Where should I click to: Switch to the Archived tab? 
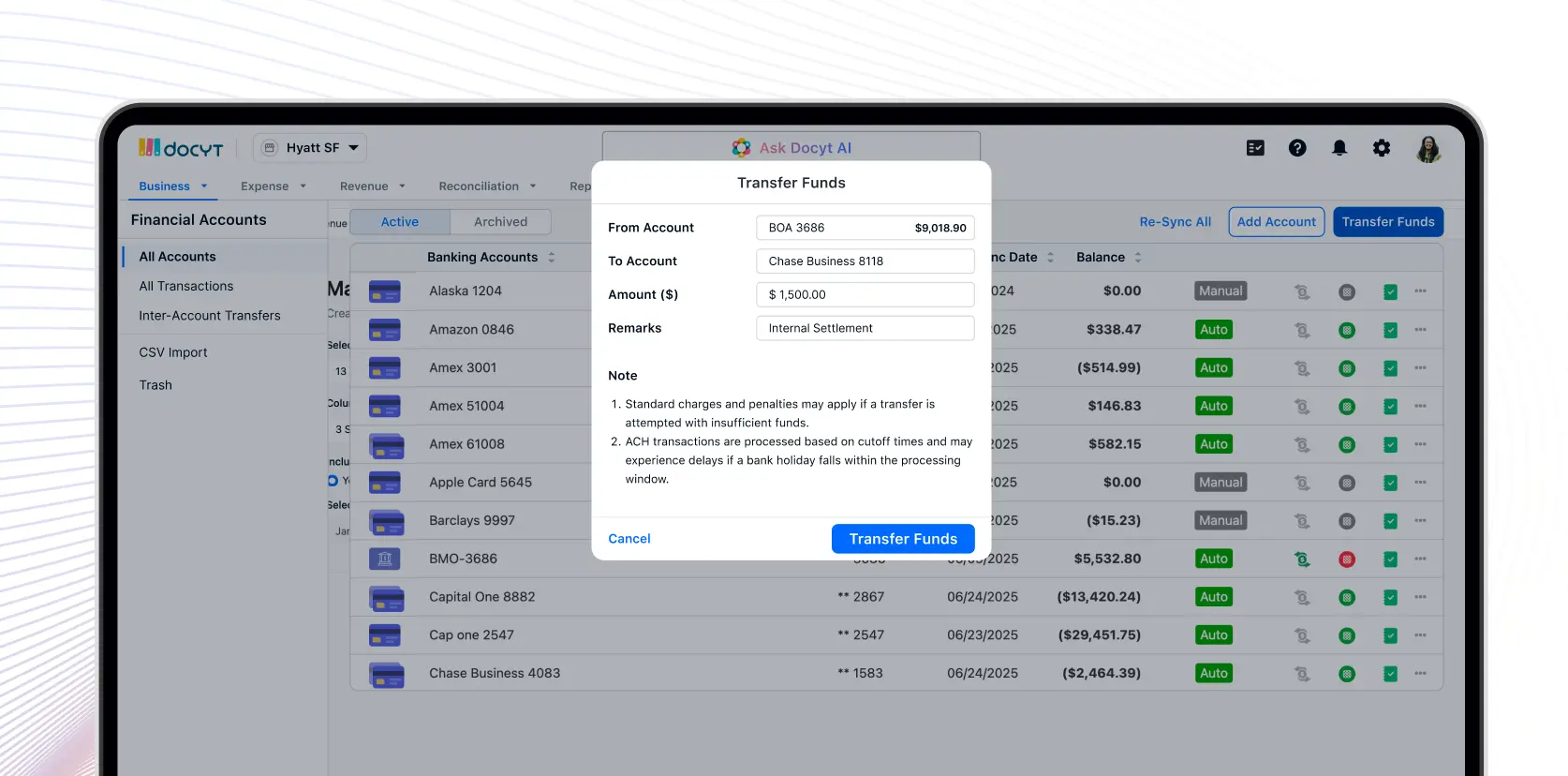(501, 222)
